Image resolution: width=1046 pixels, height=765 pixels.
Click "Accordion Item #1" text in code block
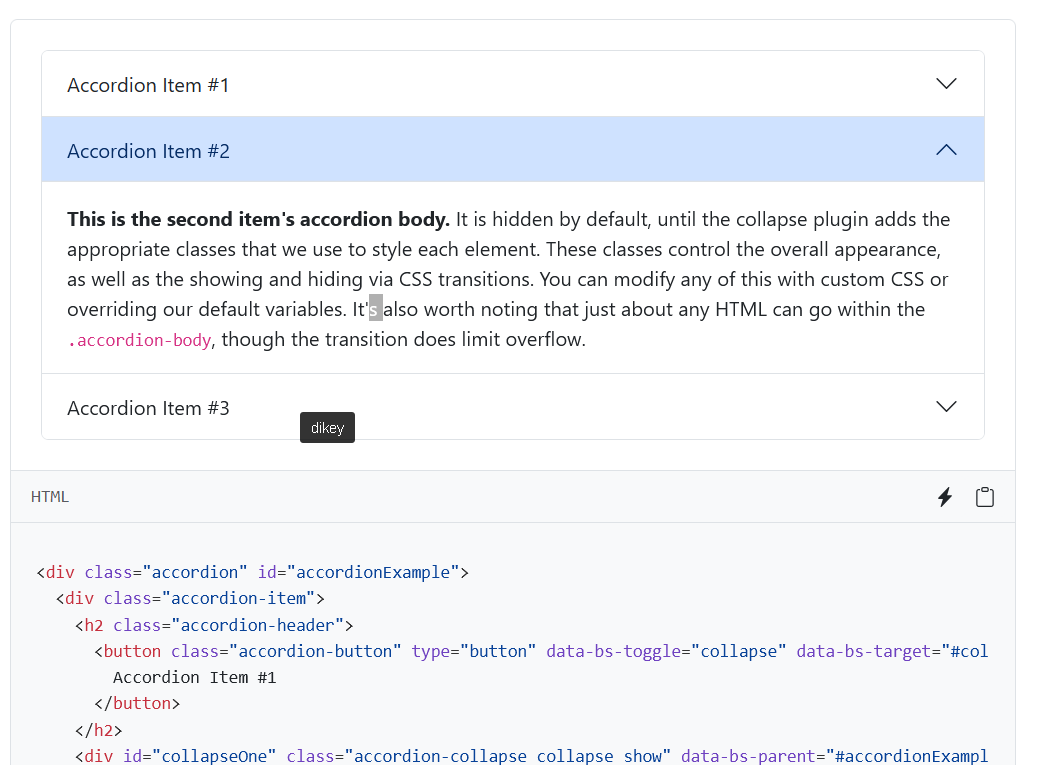194,678
